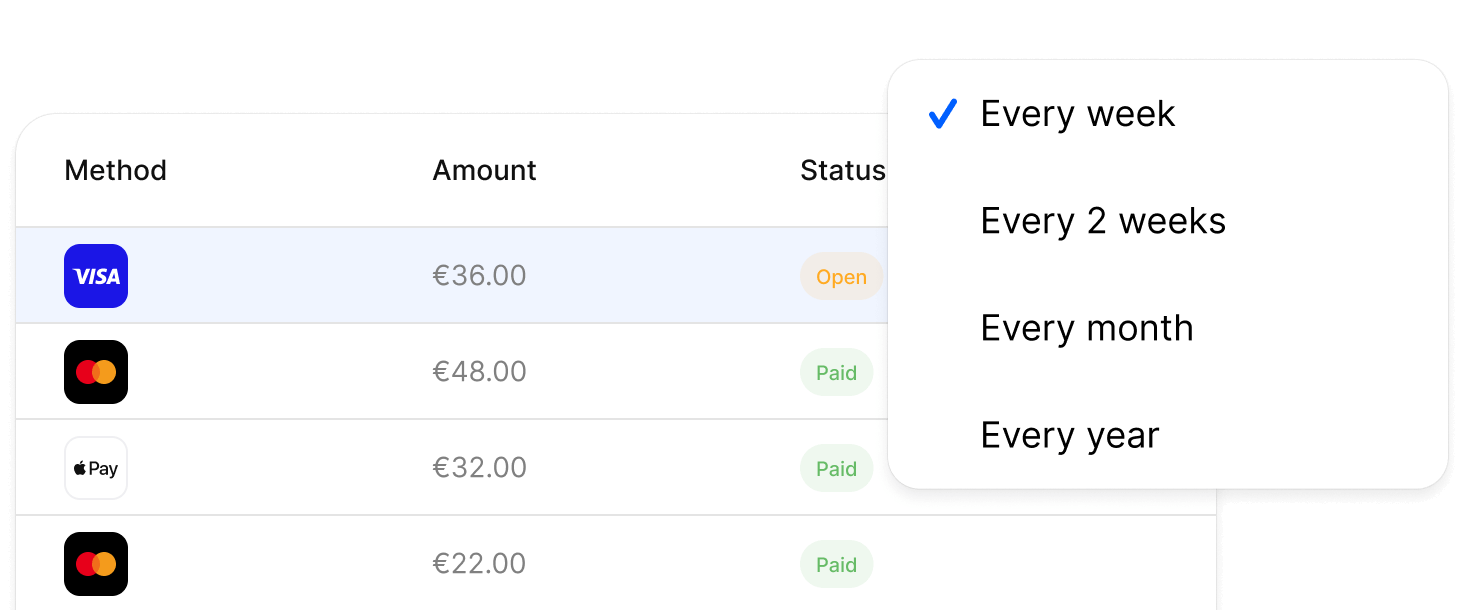
Task: Choose Every 2 weeks from the dropdown
Action: click(x=1102, y=221)
